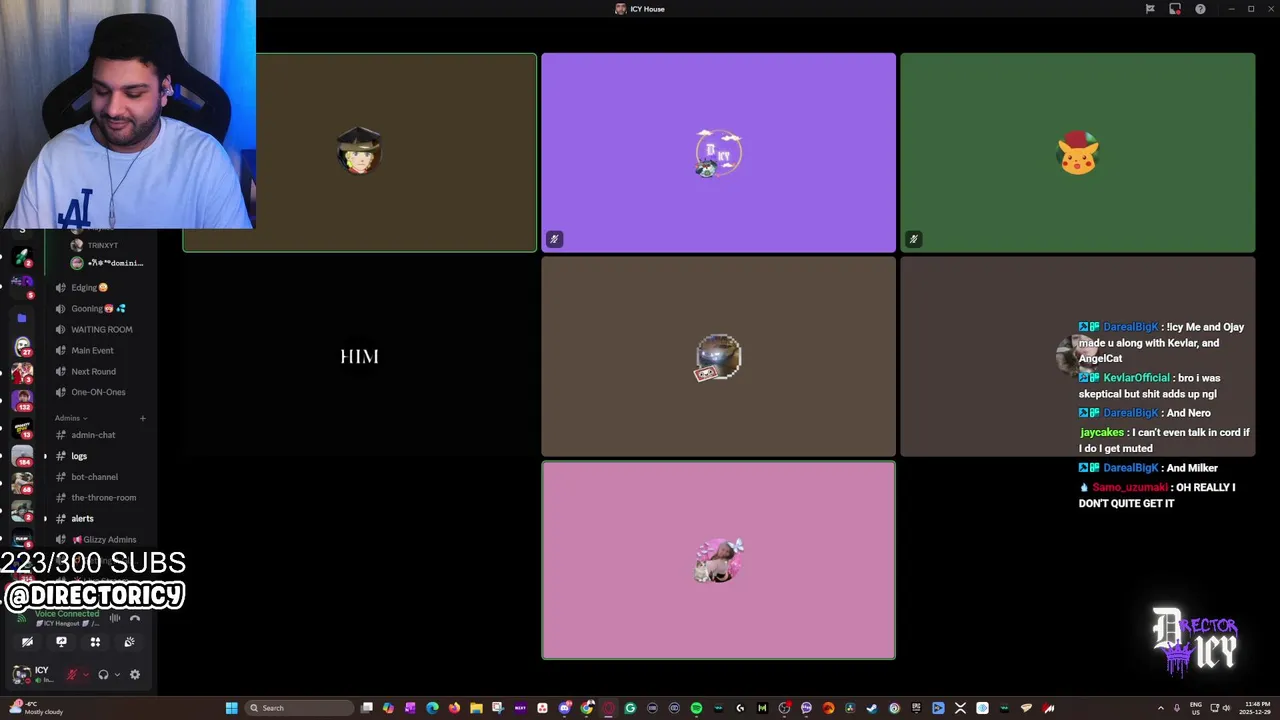Click the taskbar Search box

[x=299, y=708]
